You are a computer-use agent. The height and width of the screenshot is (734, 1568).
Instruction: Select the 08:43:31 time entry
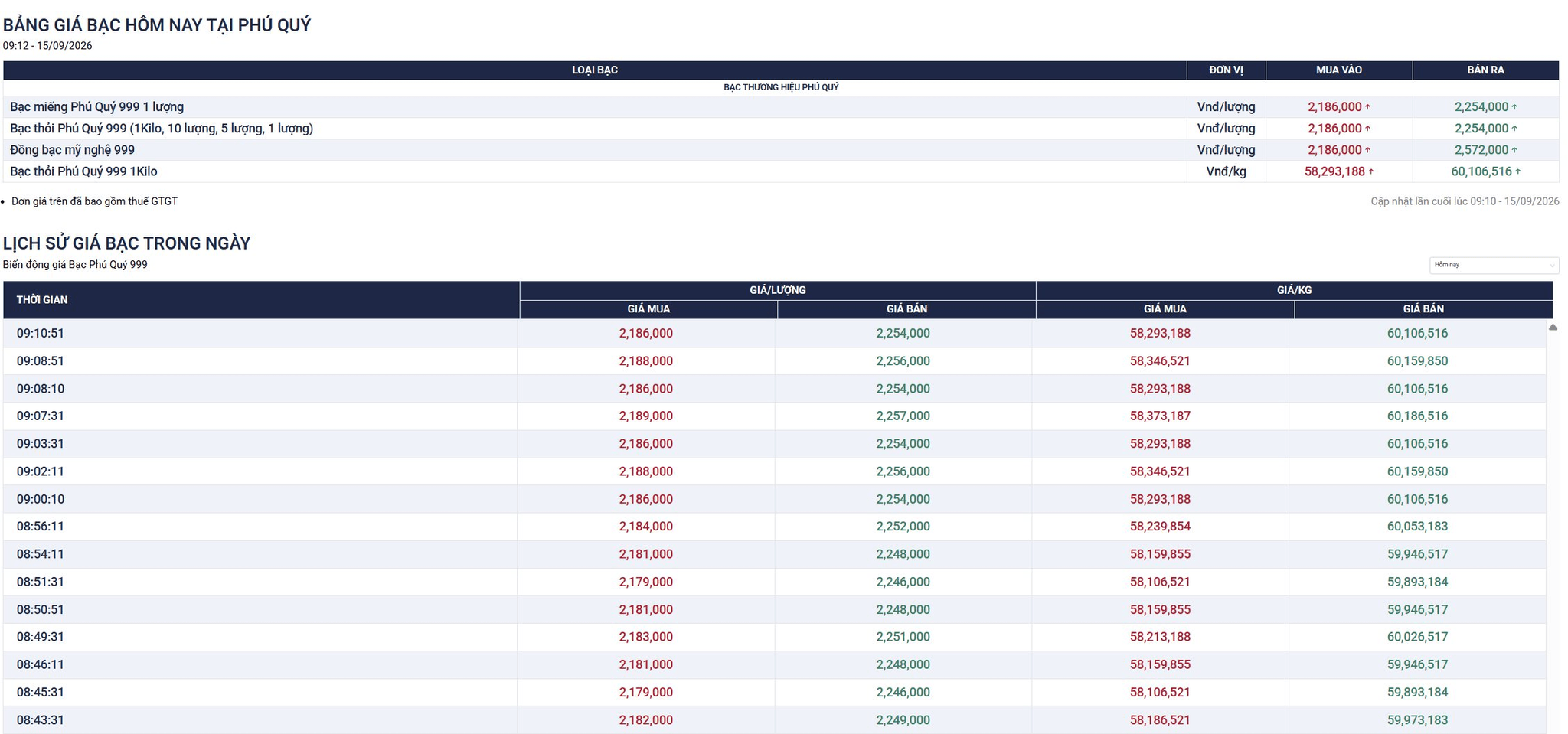pos(41,720)
